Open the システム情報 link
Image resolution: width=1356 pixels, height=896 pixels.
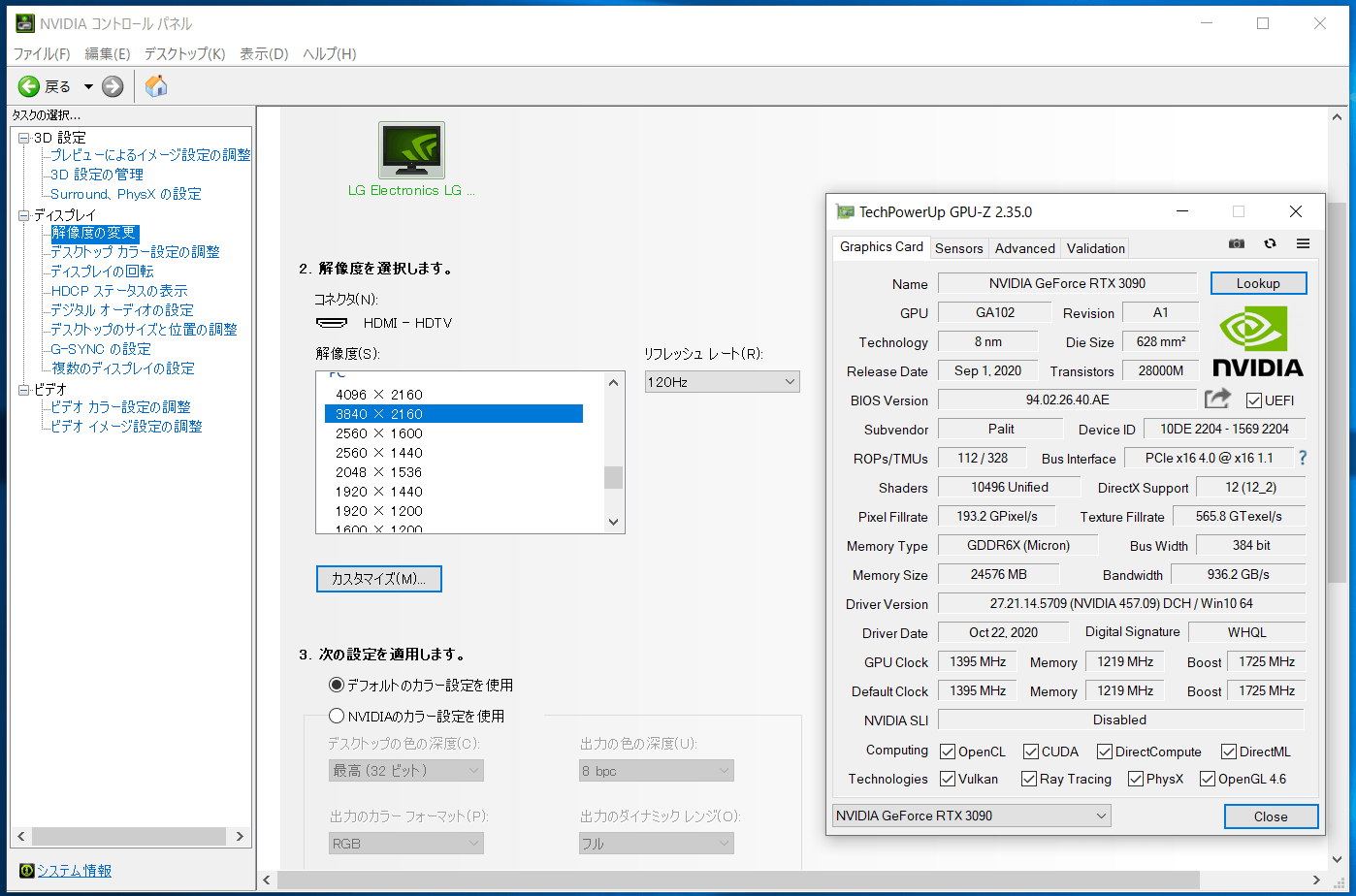(75, 871)
